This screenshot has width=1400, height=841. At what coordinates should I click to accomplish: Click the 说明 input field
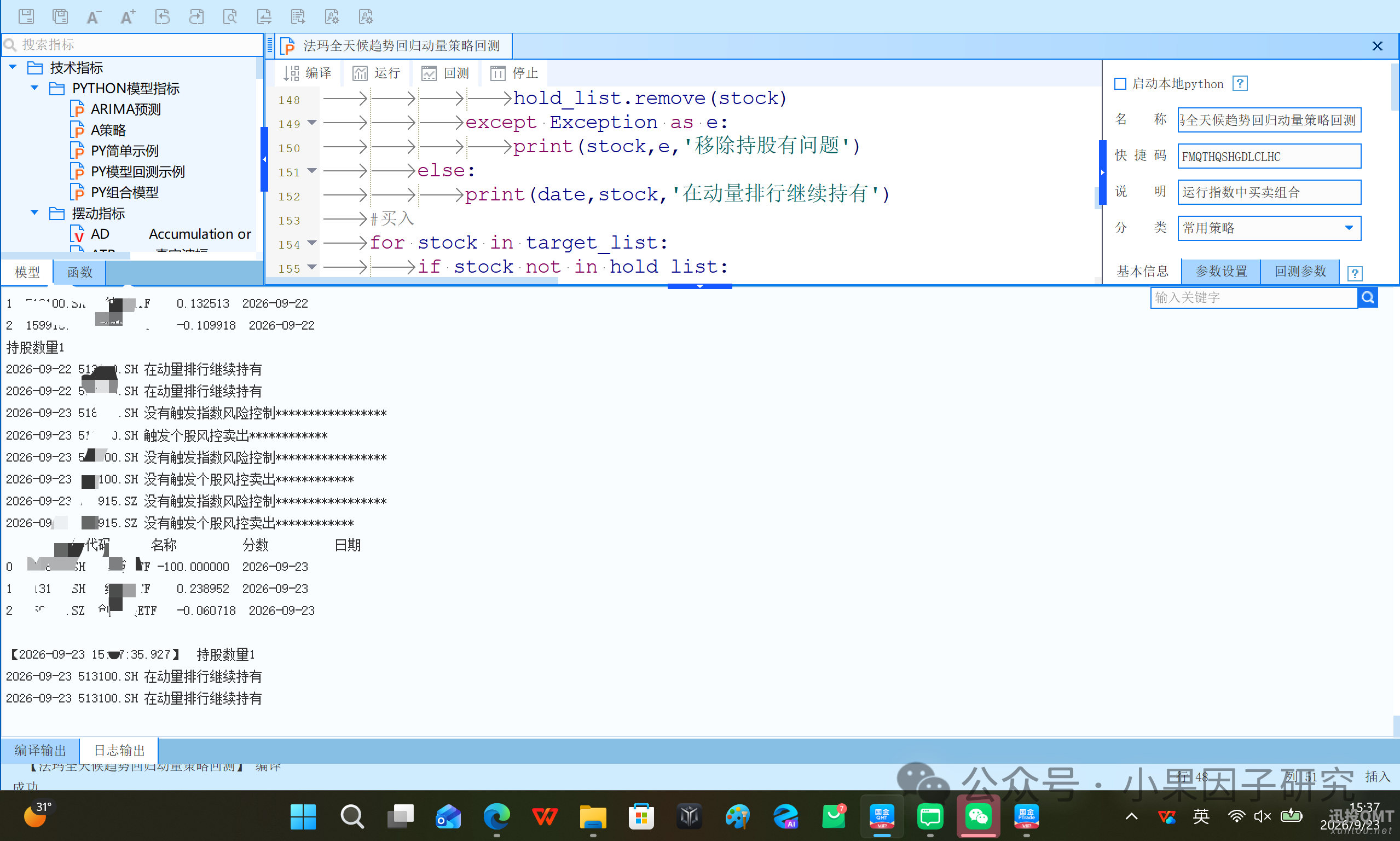pyautogui.click(x=1269, y=192)
